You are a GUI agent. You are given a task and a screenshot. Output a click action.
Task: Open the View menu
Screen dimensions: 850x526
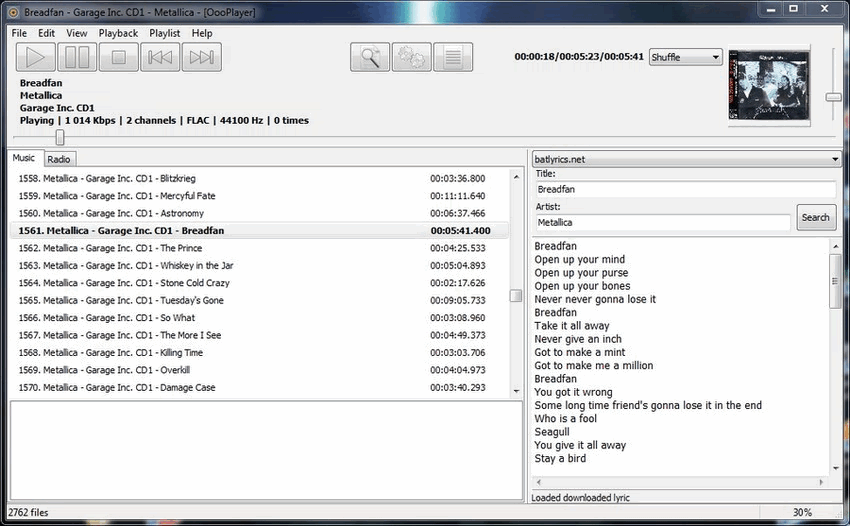coord(76,33)
